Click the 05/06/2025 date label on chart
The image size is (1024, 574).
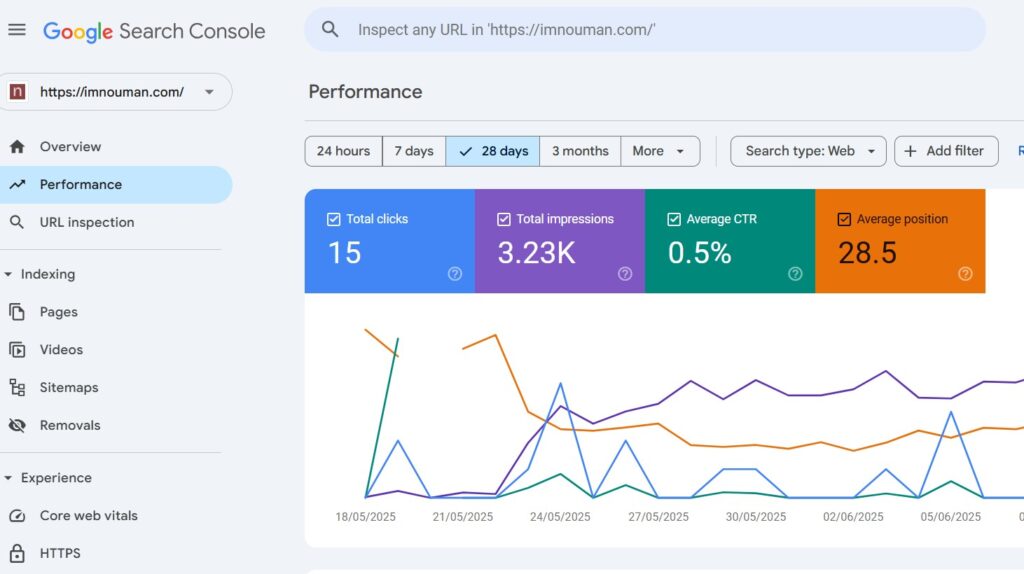950,517
